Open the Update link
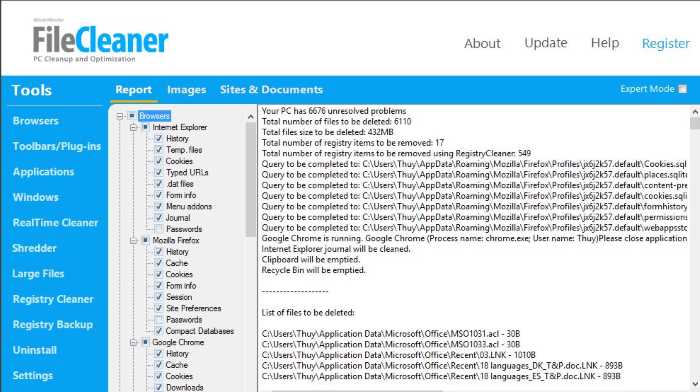This screenshot has height=392, width=700. pos(546,43)
